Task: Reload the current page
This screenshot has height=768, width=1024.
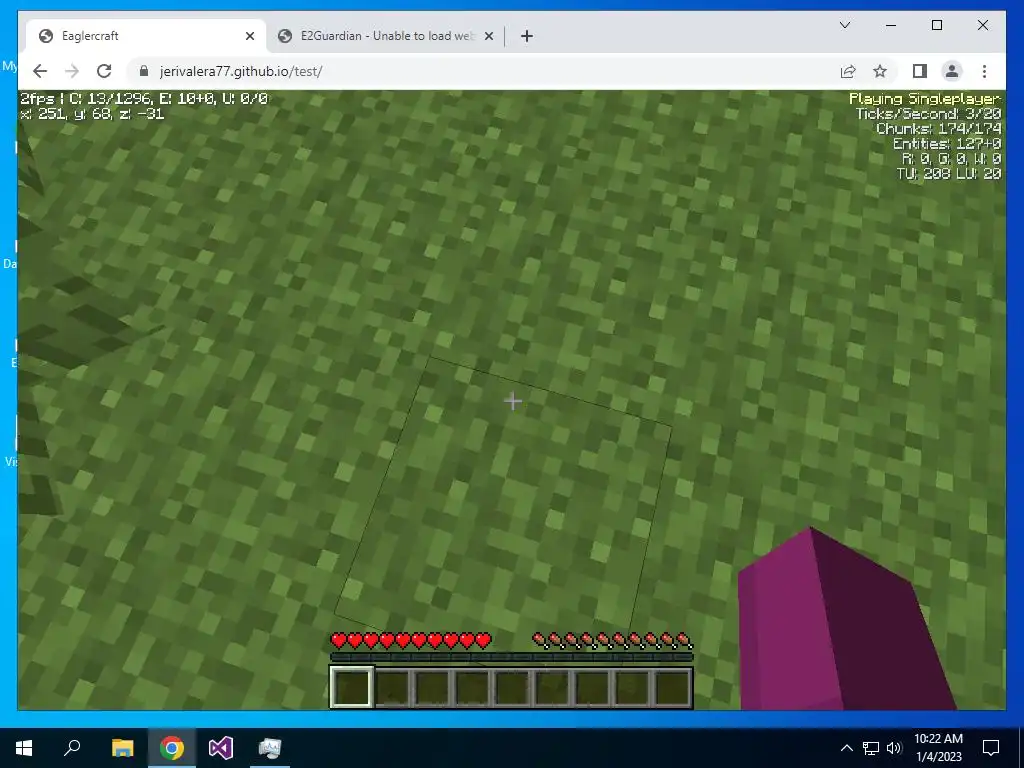Action: pyautogui.click(x=104, y=71)
